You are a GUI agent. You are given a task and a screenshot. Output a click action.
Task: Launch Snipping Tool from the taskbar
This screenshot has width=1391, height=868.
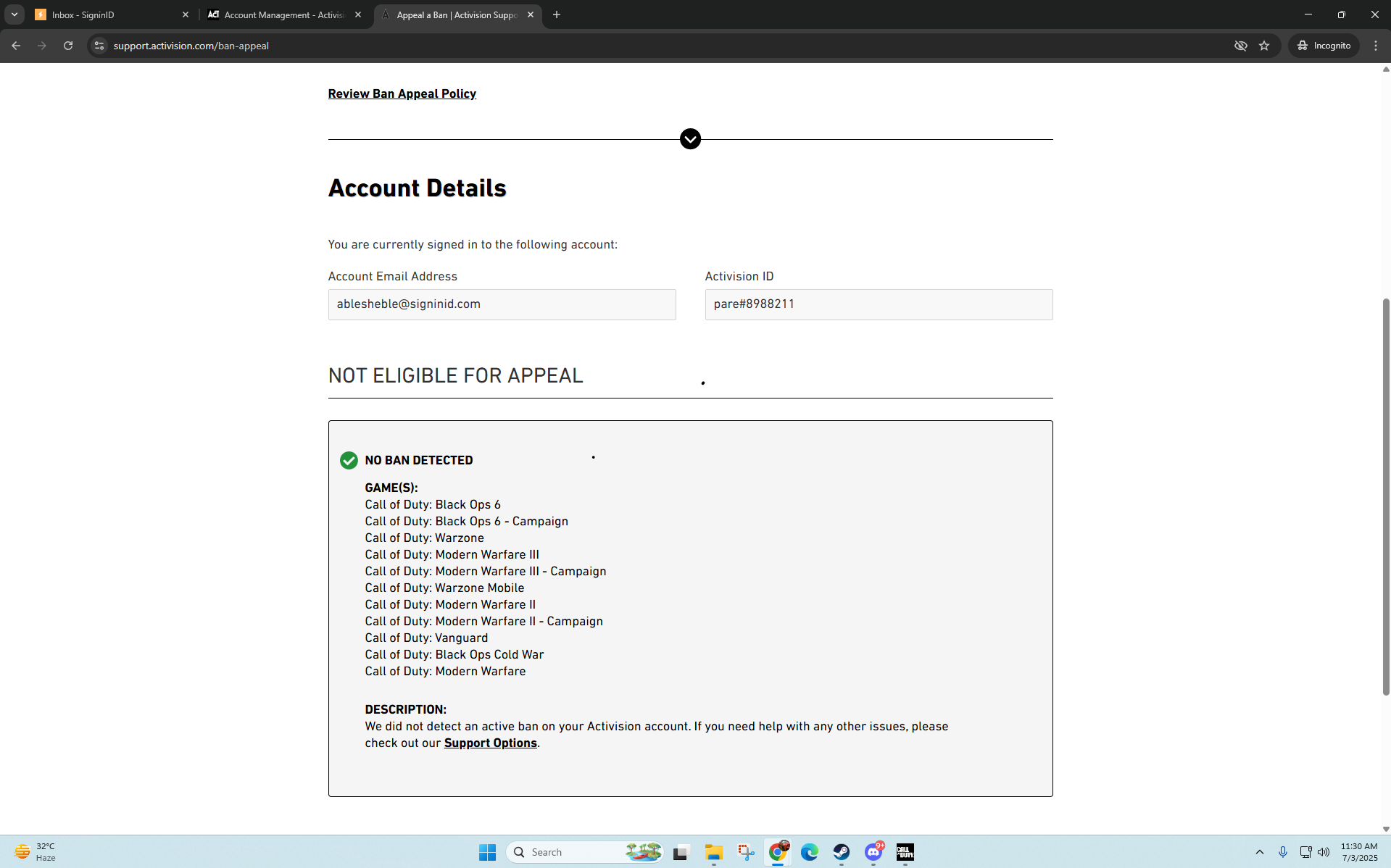(746, 852)
